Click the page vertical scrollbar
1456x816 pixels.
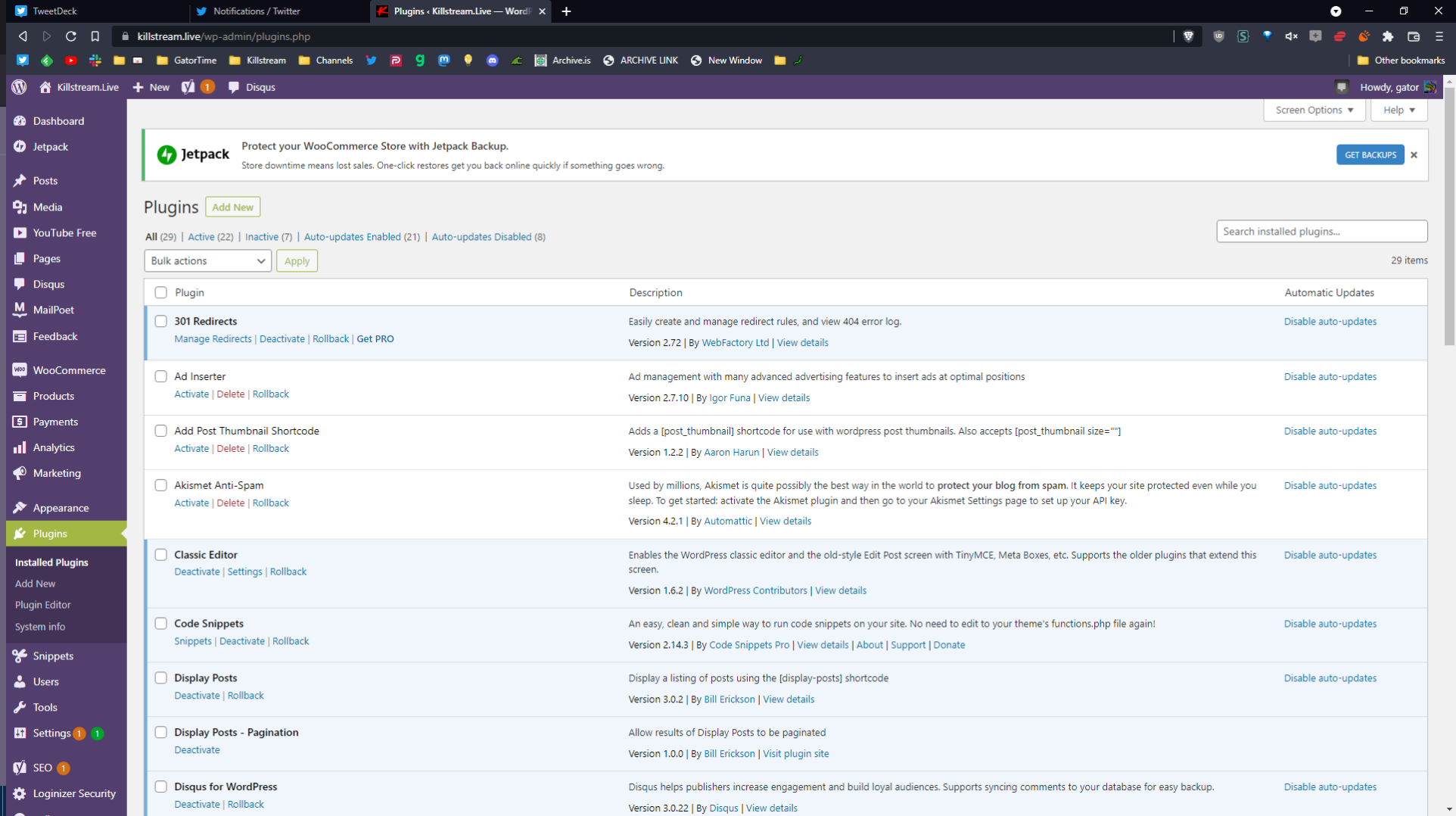pos(1449,216)
